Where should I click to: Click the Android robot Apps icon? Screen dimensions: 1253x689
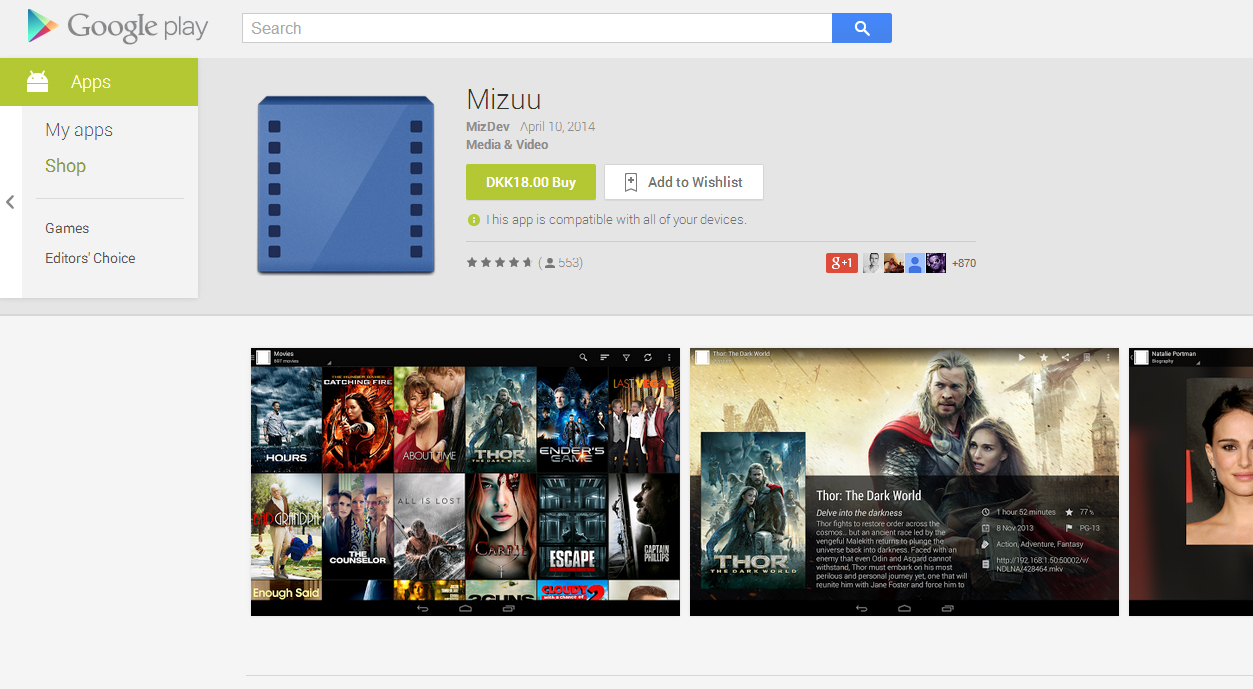38,82
